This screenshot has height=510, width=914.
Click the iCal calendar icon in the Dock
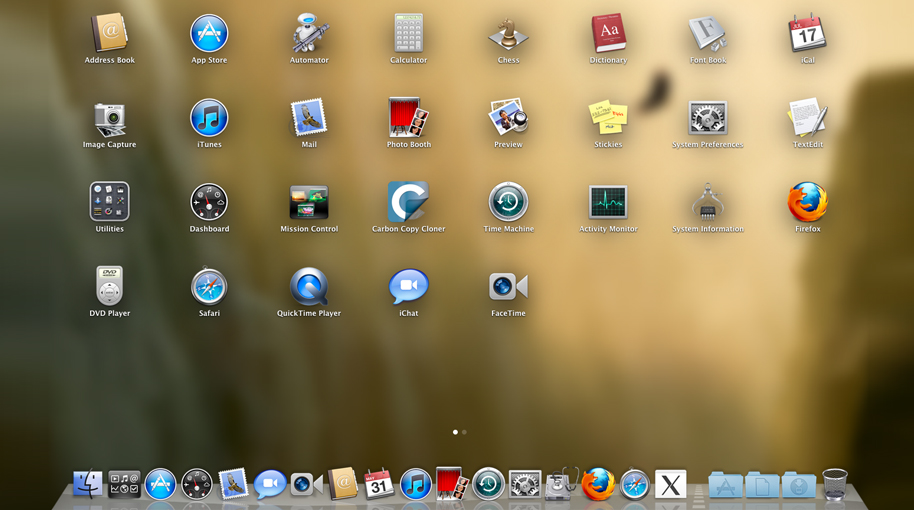(x=379, y=484)
